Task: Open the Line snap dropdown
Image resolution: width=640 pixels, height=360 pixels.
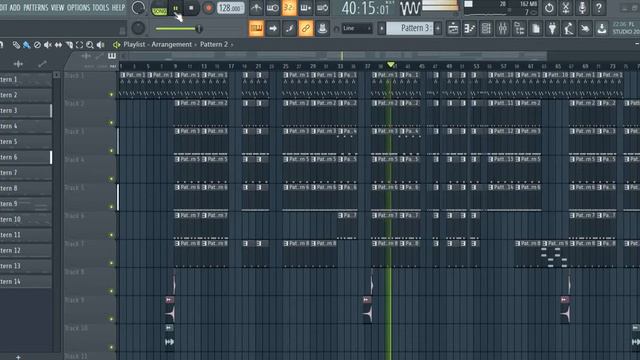Action: [357, 28]
